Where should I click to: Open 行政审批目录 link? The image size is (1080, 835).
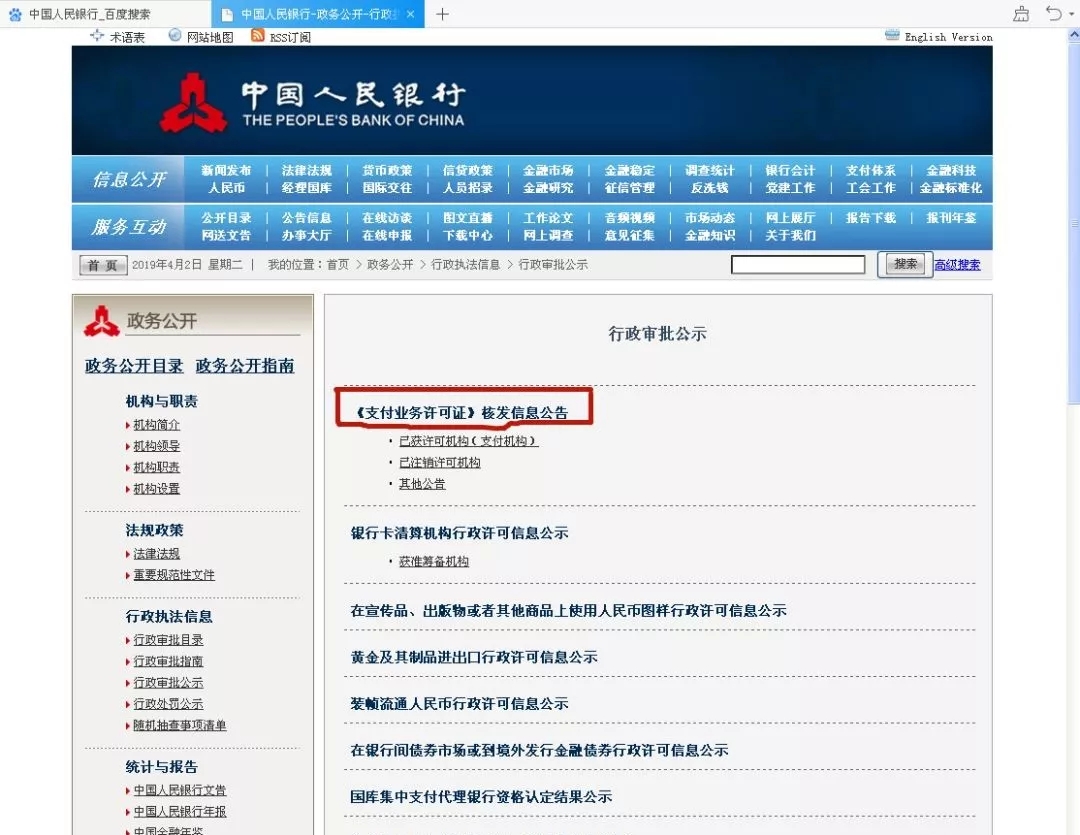click(168, 640)
